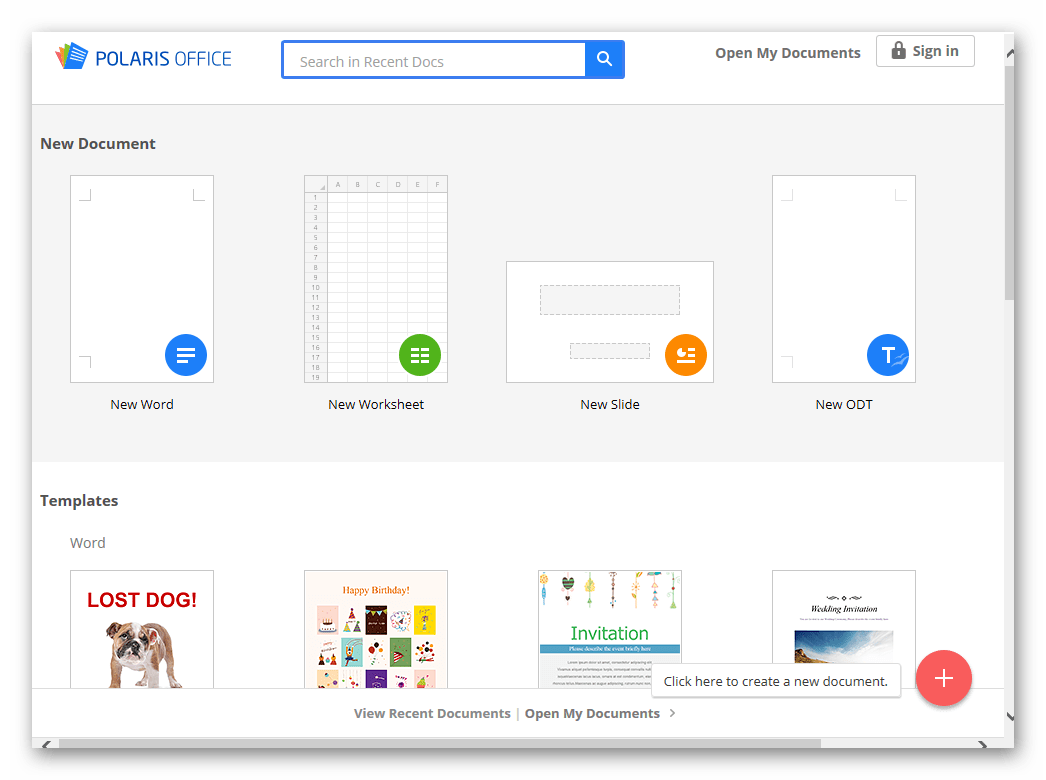The width and height of the screenshot is (1046, 780).
Task: Click the Word templates category label
Action: [87, 543]
